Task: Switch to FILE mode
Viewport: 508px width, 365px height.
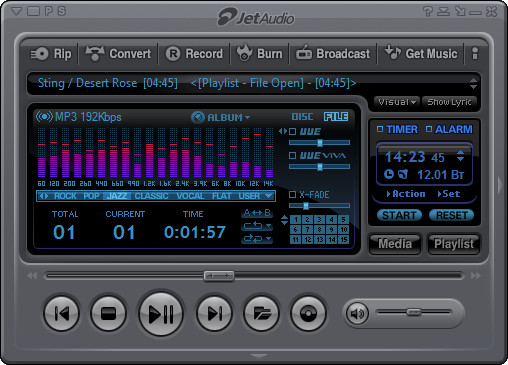Action: click(x=336, y=117)
